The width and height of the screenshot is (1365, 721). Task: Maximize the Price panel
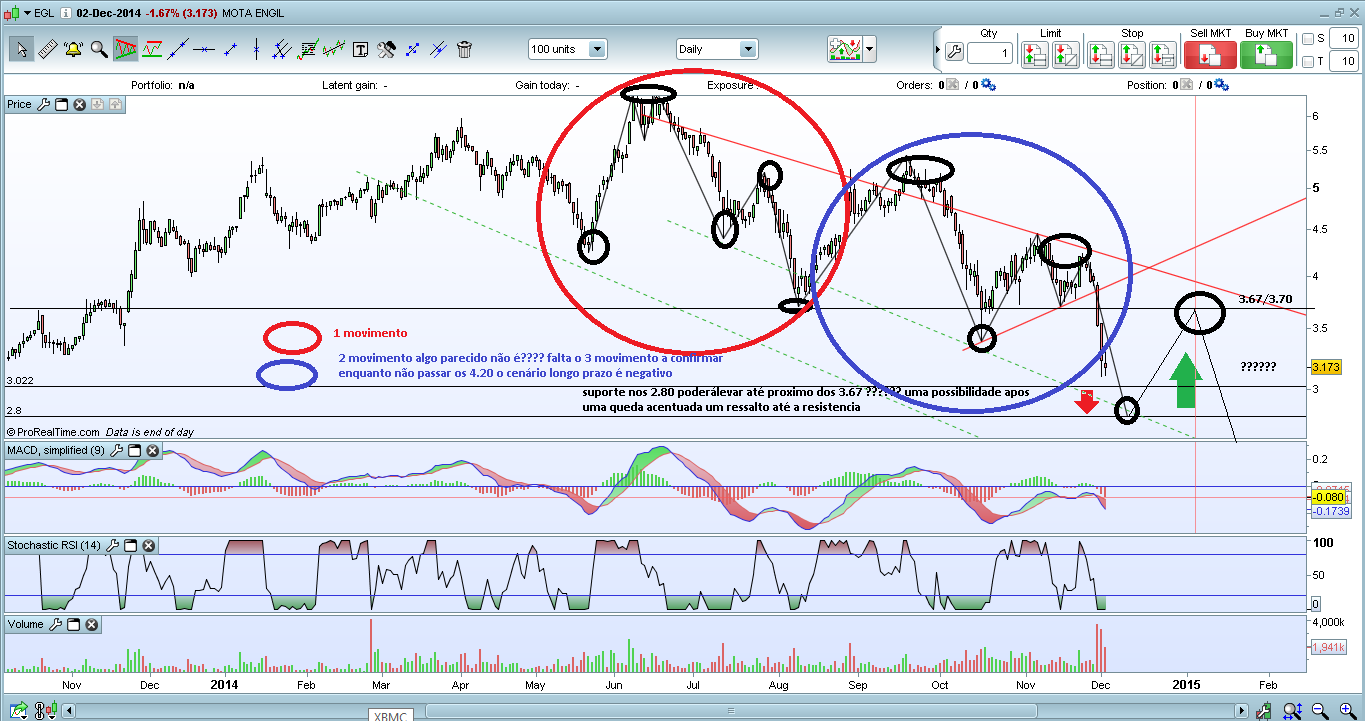pyautogui.click(x=61, y=104)
